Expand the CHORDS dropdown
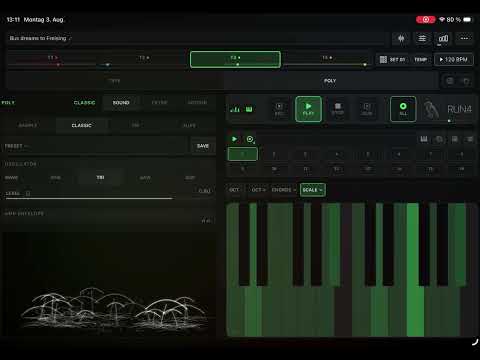 click(x=283, y=190)
